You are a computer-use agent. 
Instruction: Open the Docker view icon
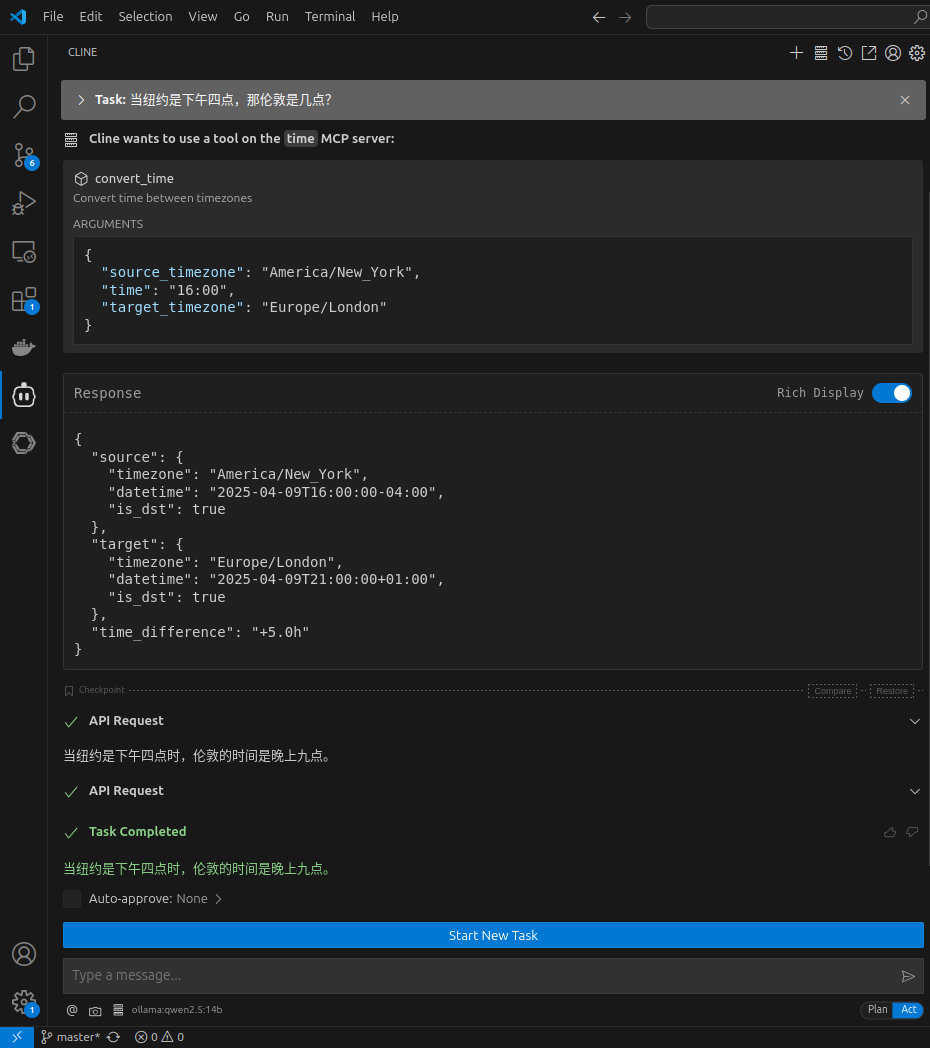coord(23,348)
